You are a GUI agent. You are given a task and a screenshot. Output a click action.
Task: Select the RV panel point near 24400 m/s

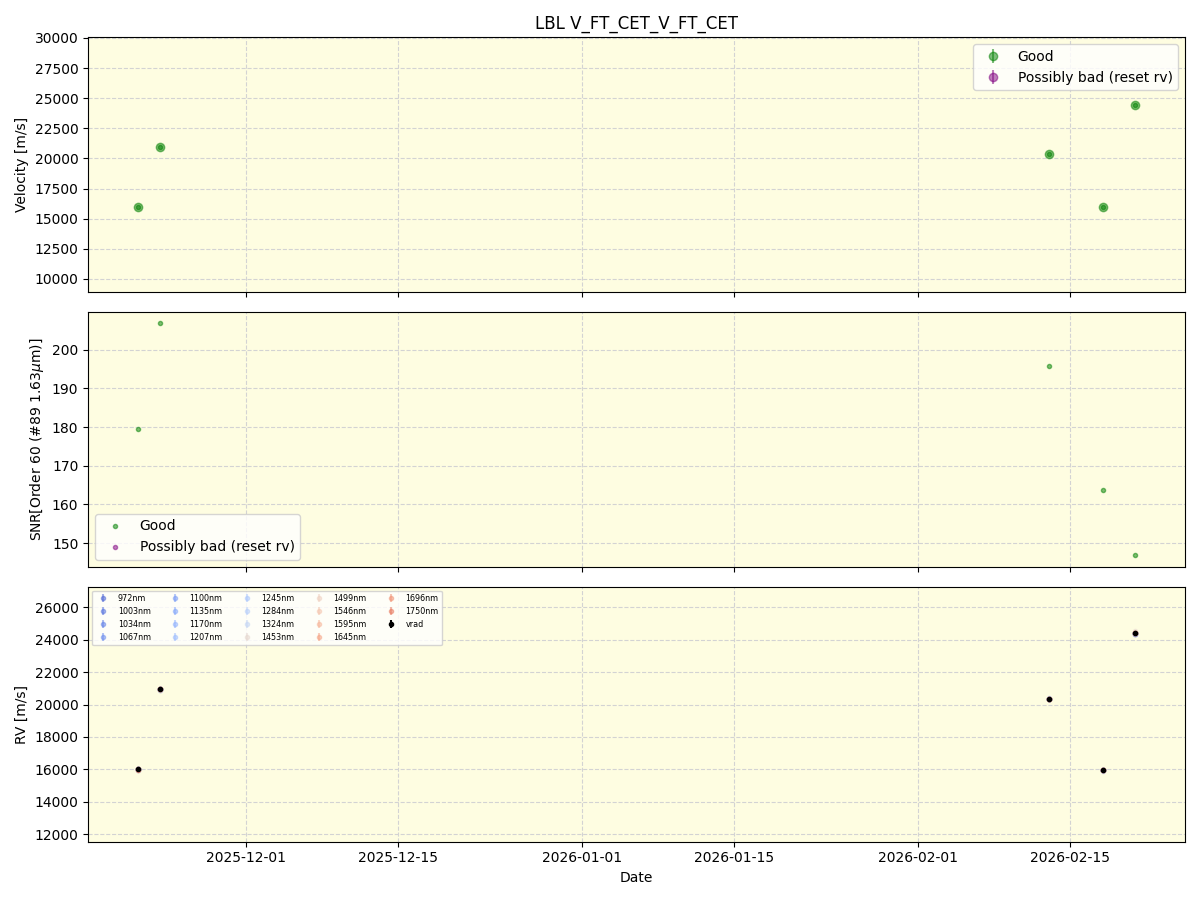1135,633
